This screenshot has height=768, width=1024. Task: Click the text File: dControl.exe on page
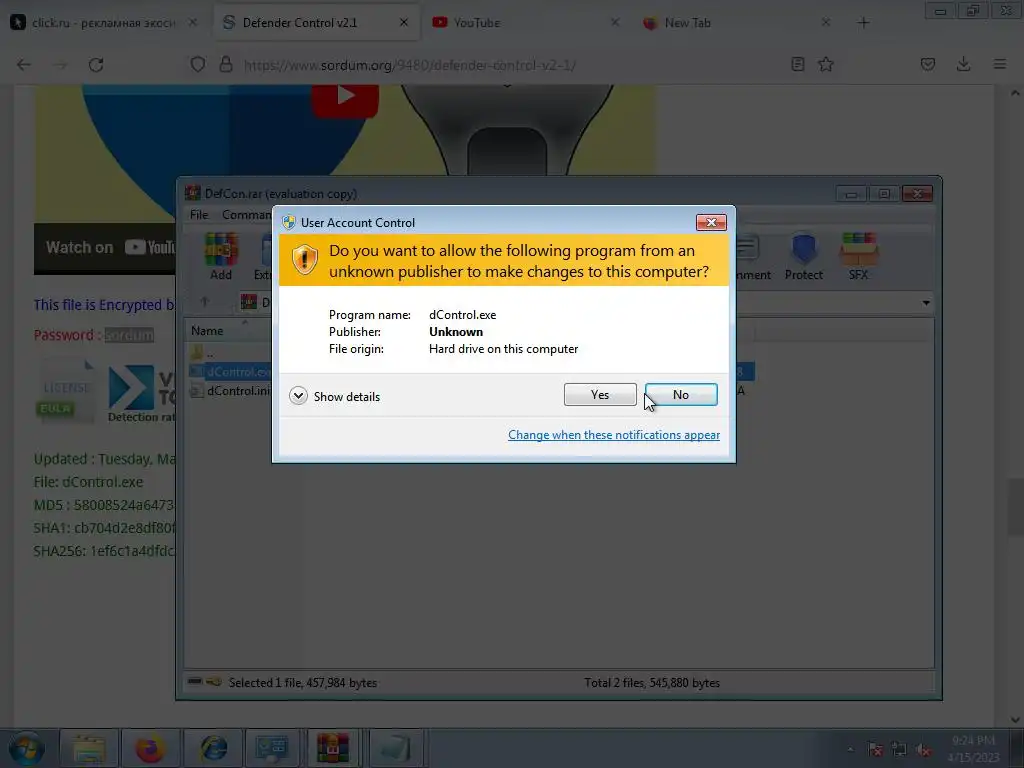pyautogui.click(x=88, y=482)
